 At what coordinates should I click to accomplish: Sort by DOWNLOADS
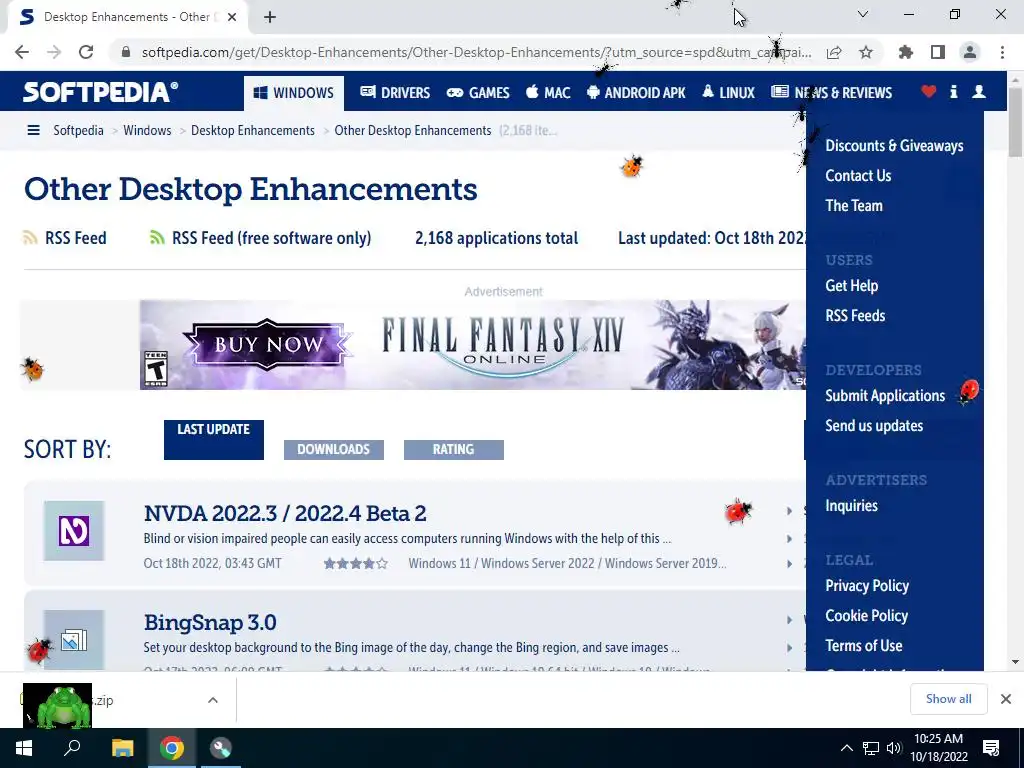pos(334,449)
